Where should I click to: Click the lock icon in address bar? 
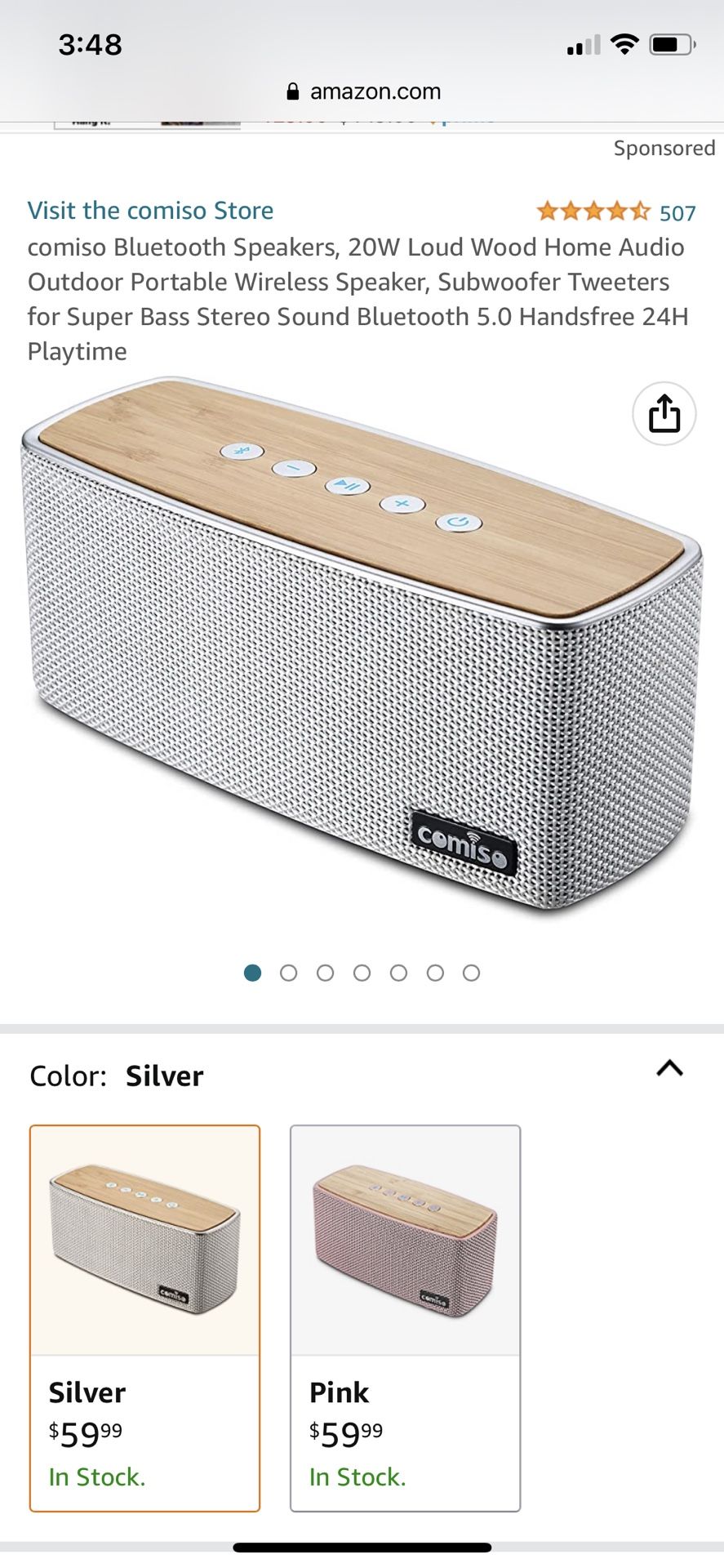click(292, 91)
